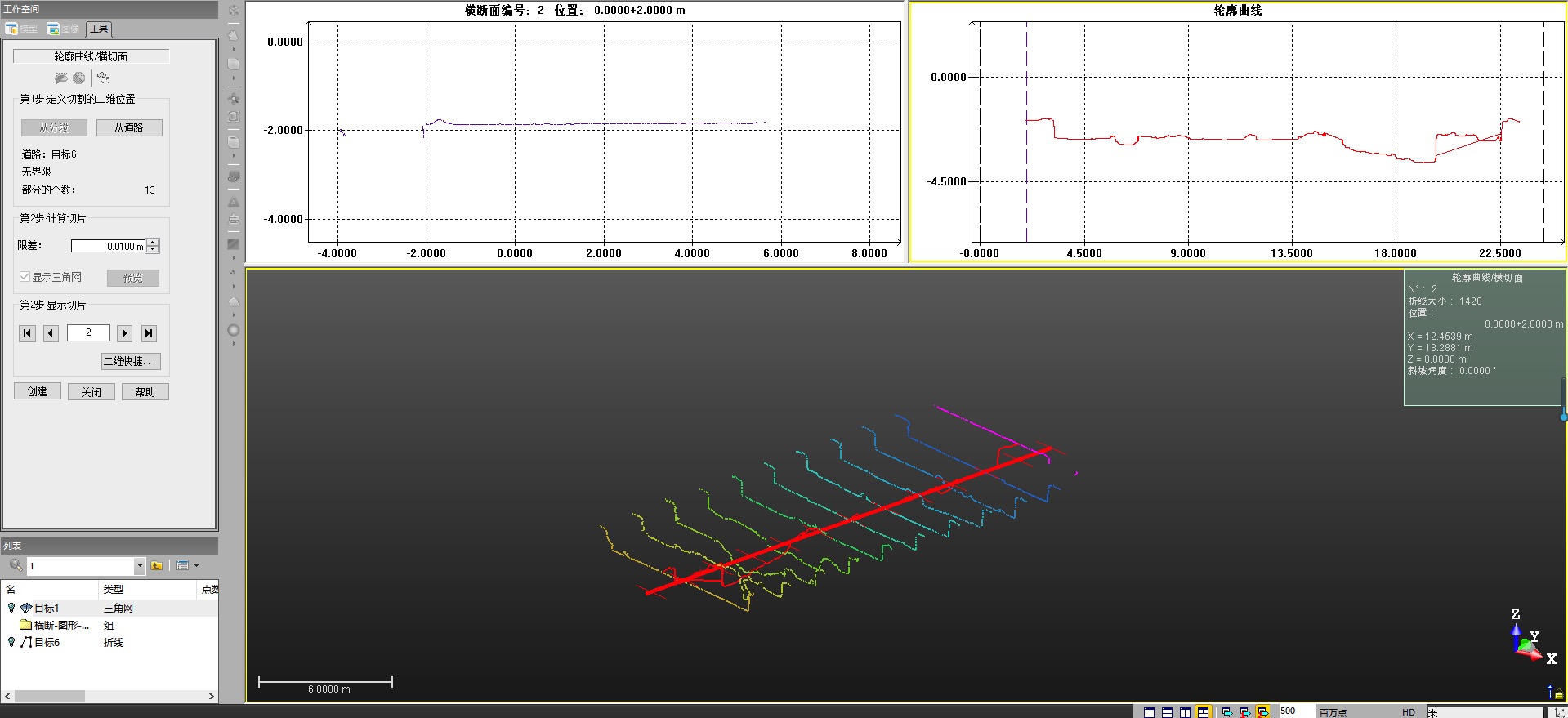Click the 预览 preview button
The width and height of the screenshot is (1568, 718).
tap(133, 278)
